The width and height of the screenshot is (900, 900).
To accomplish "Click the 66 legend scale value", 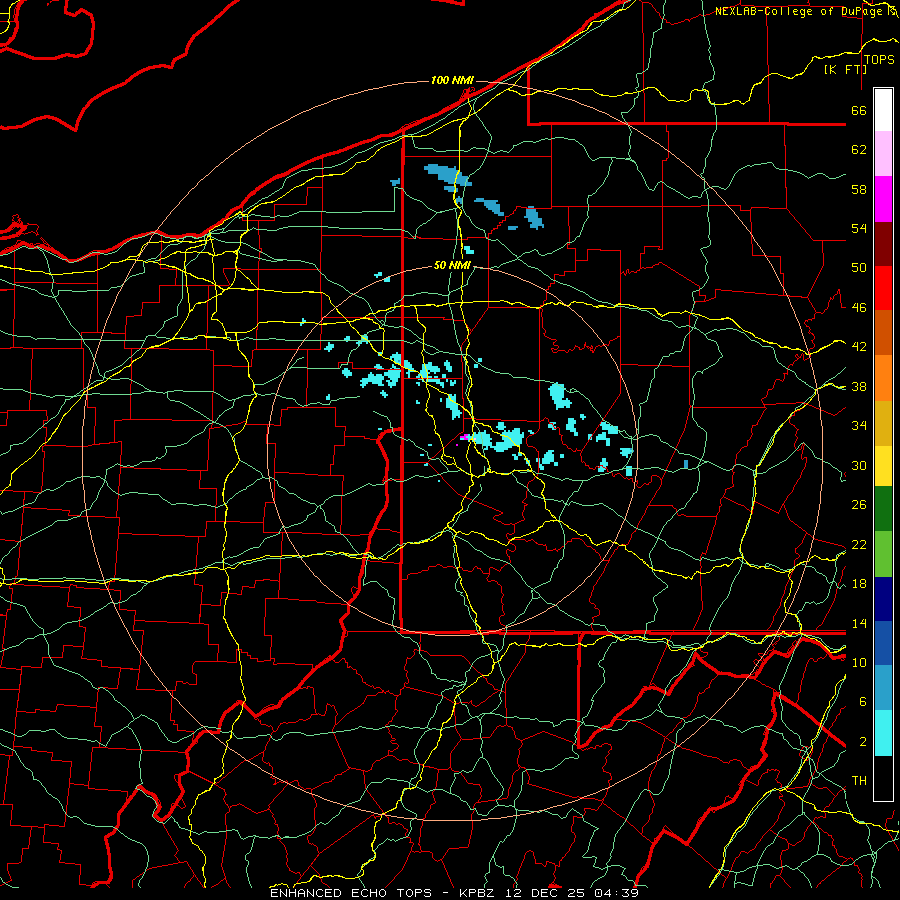I will point(859,110).
